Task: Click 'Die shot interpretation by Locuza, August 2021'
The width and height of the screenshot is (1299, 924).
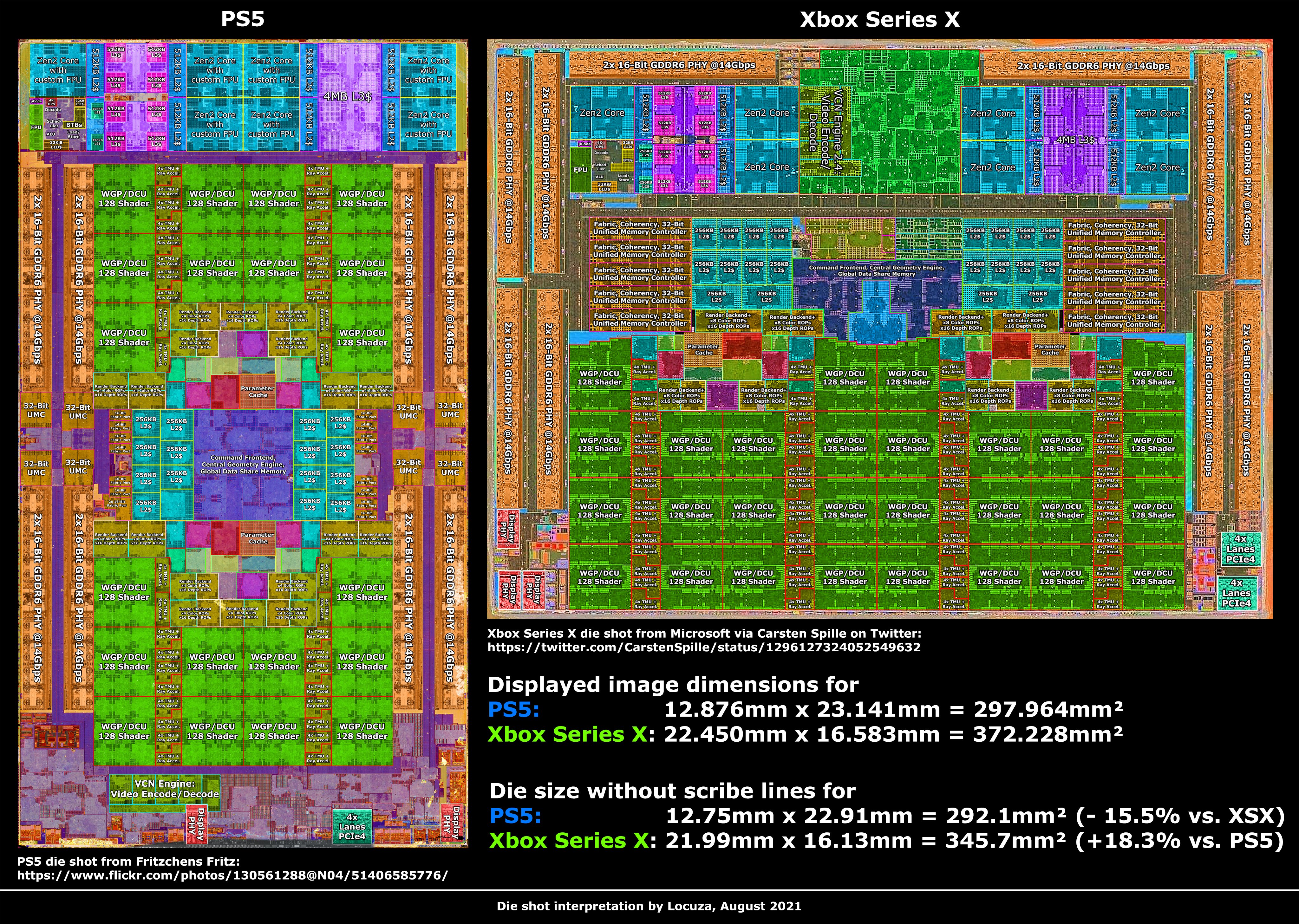Action: coord(649,906)
